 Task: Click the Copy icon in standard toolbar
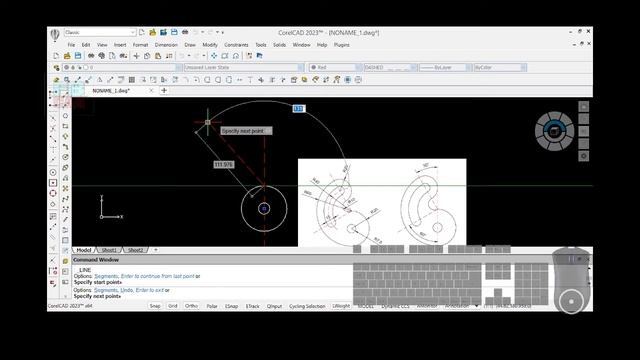(x=147, y=56)
